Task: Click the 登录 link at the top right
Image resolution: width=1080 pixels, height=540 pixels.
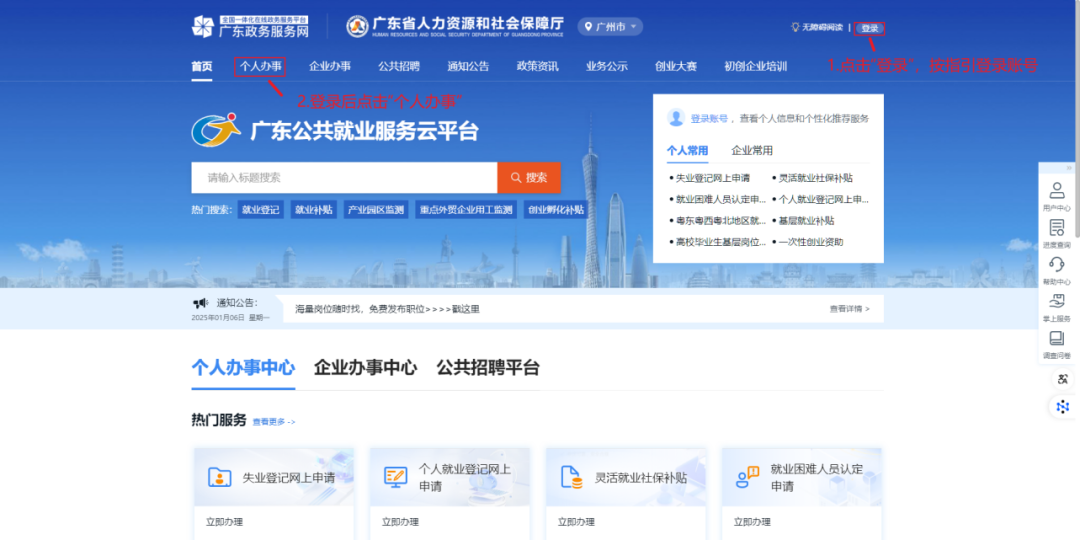Action: [870, 28]
